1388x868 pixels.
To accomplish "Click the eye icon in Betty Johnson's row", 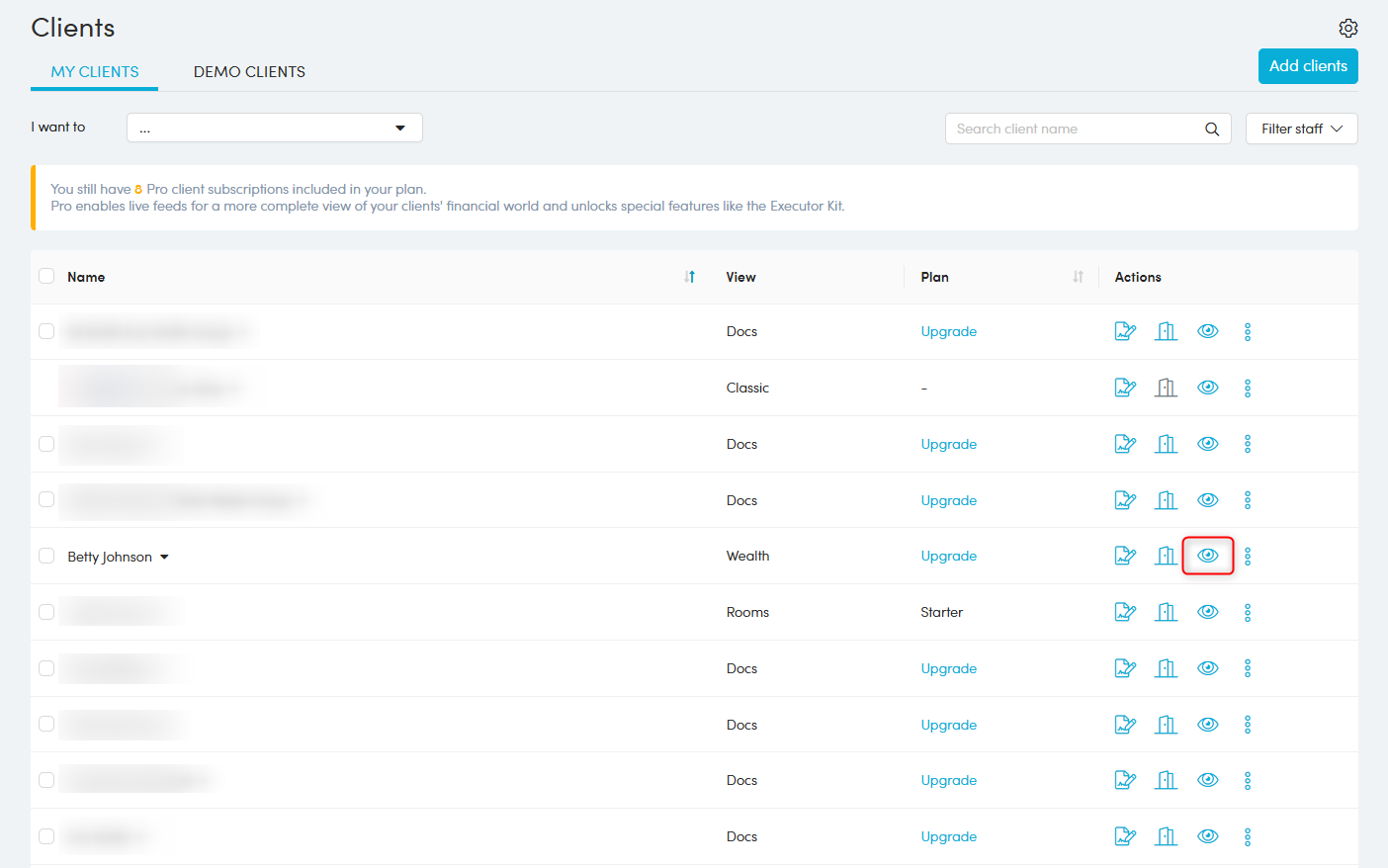I will (1207, 556).
